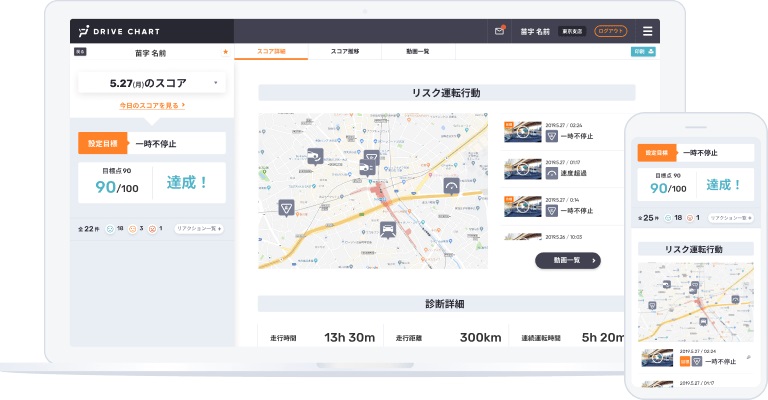Viewport: 768px width, 400px height.
Task: Click stop-sign icon in the 02:24 event row
Action: pos(552,137)
